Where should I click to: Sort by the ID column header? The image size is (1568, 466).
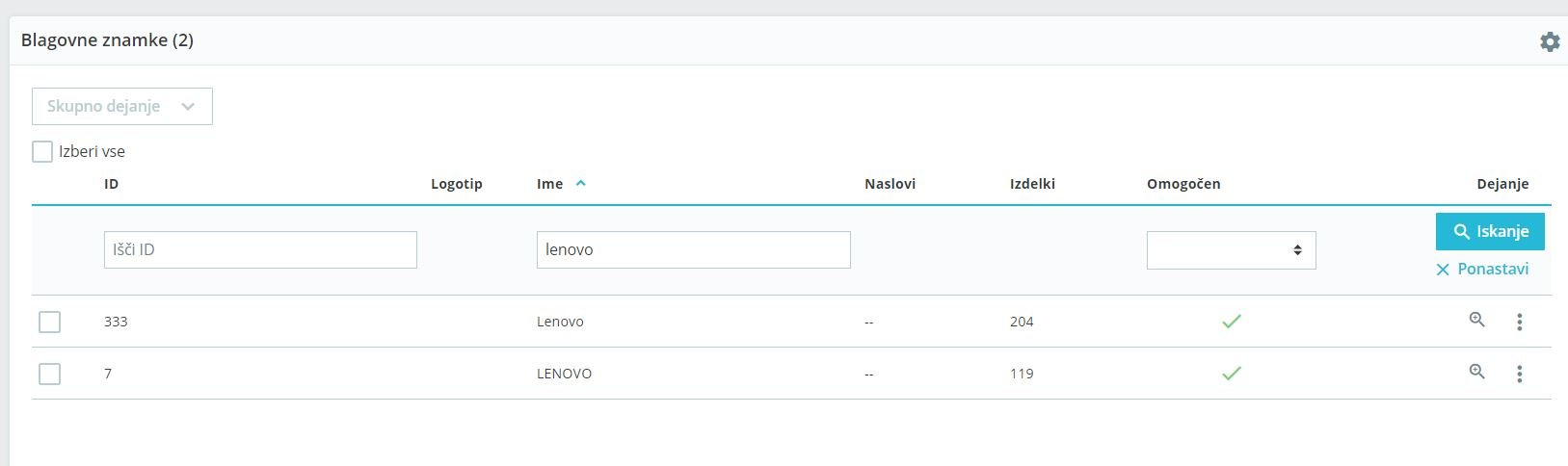112,184
